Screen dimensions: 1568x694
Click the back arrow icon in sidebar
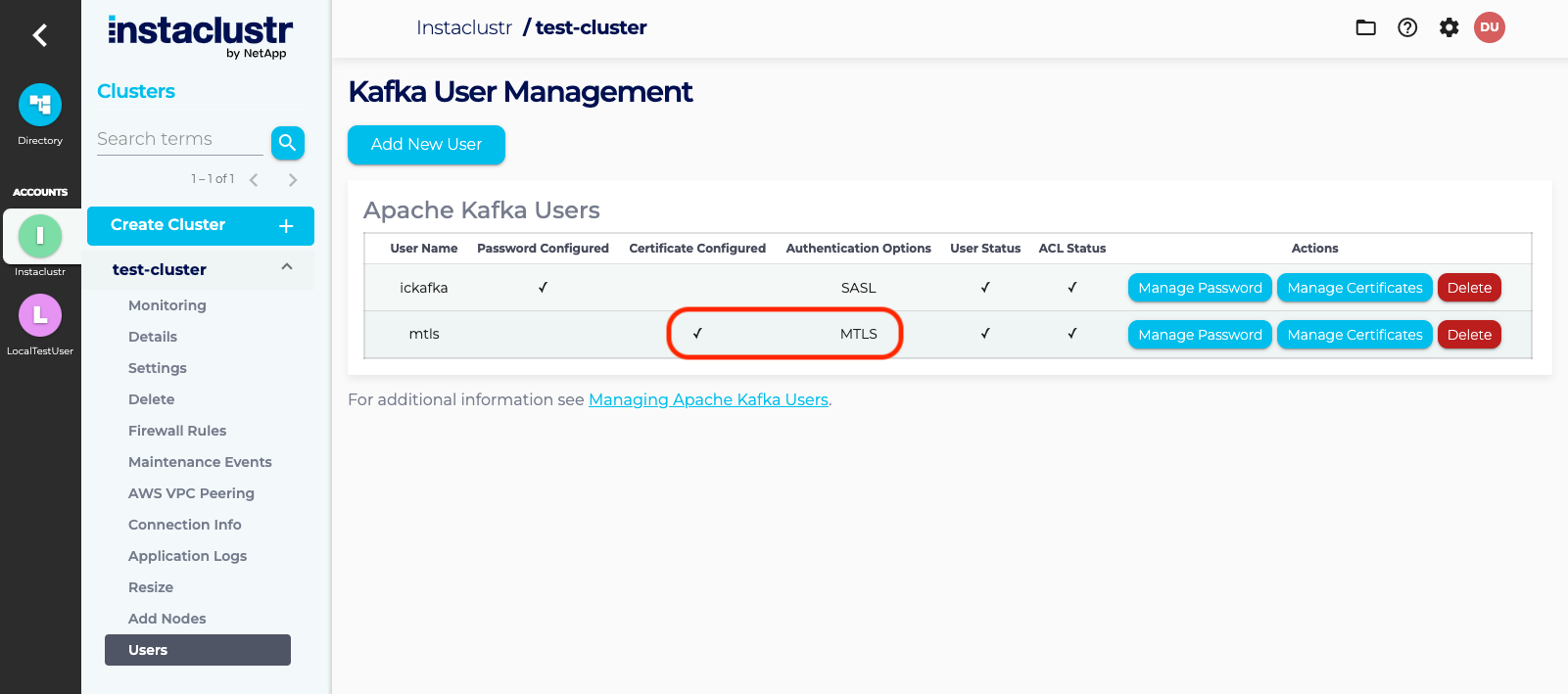click(40, 35)
